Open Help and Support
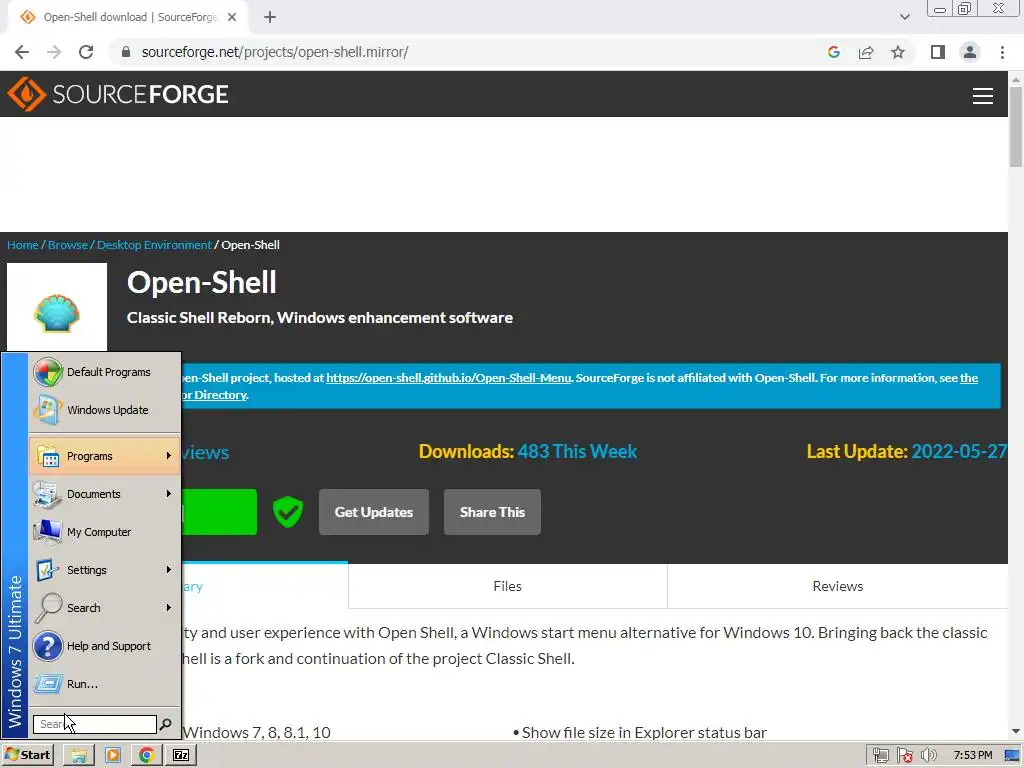 (104, 646)
